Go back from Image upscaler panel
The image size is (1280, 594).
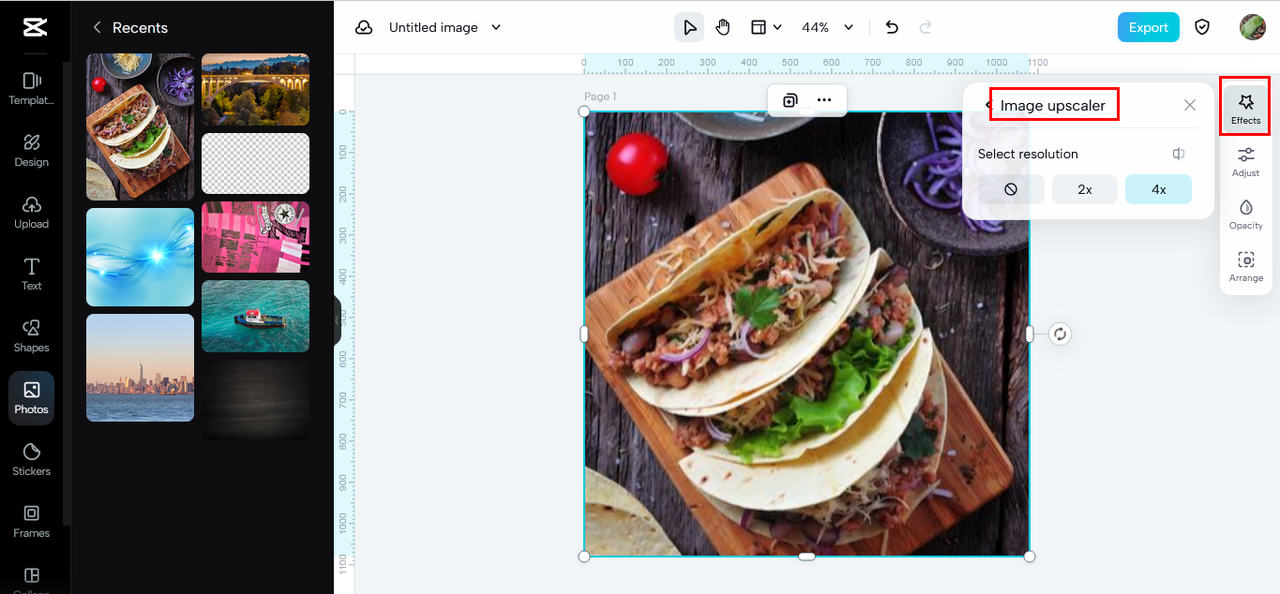[988, 105]
